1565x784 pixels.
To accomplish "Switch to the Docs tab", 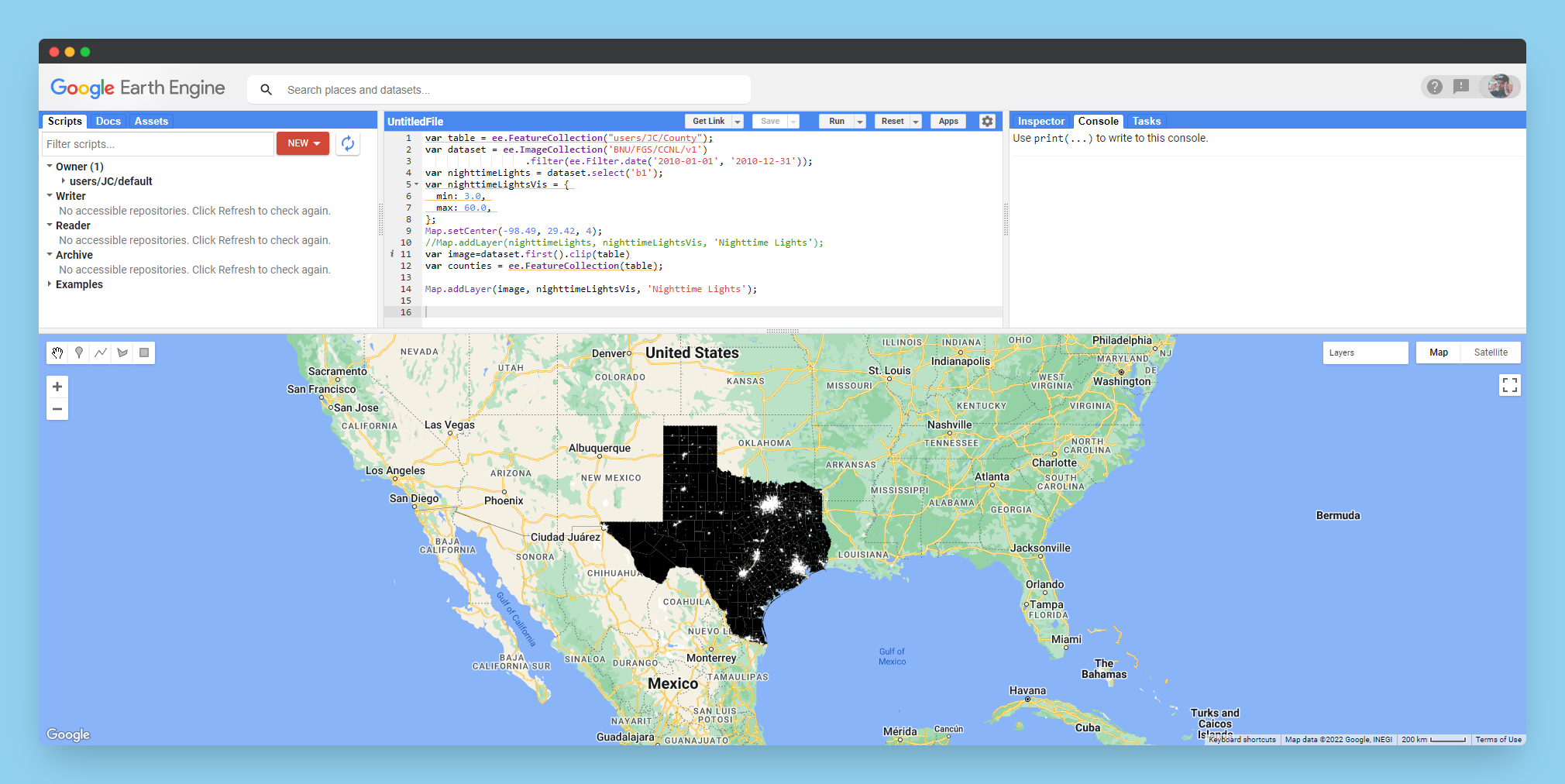I will point(108,121).
